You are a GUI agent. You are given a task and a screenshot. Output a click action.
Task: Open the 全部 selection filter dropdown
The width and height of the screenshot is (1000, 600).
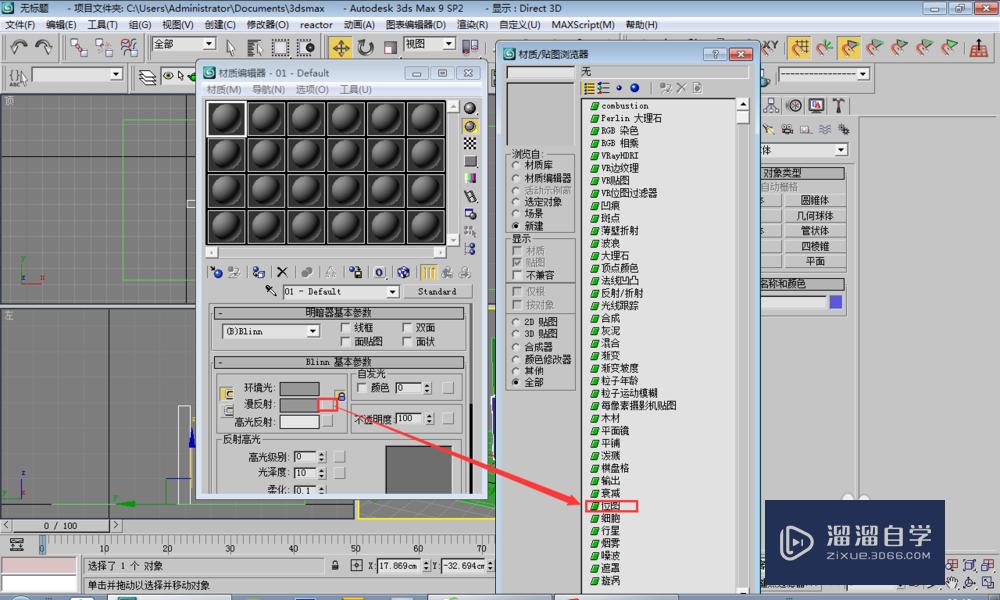pos(209,43)
